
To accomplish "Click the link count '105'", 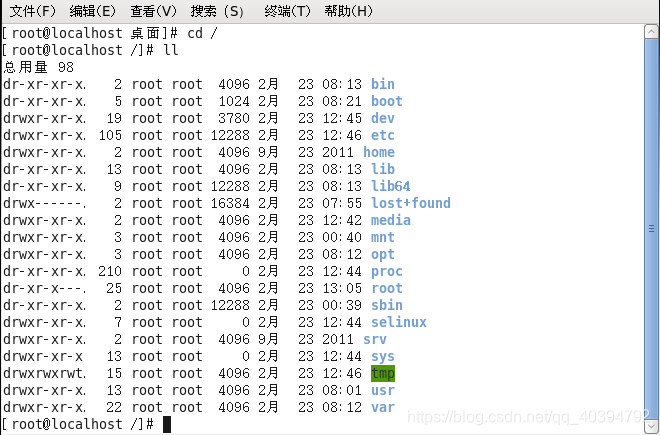I will click(110, 135).
